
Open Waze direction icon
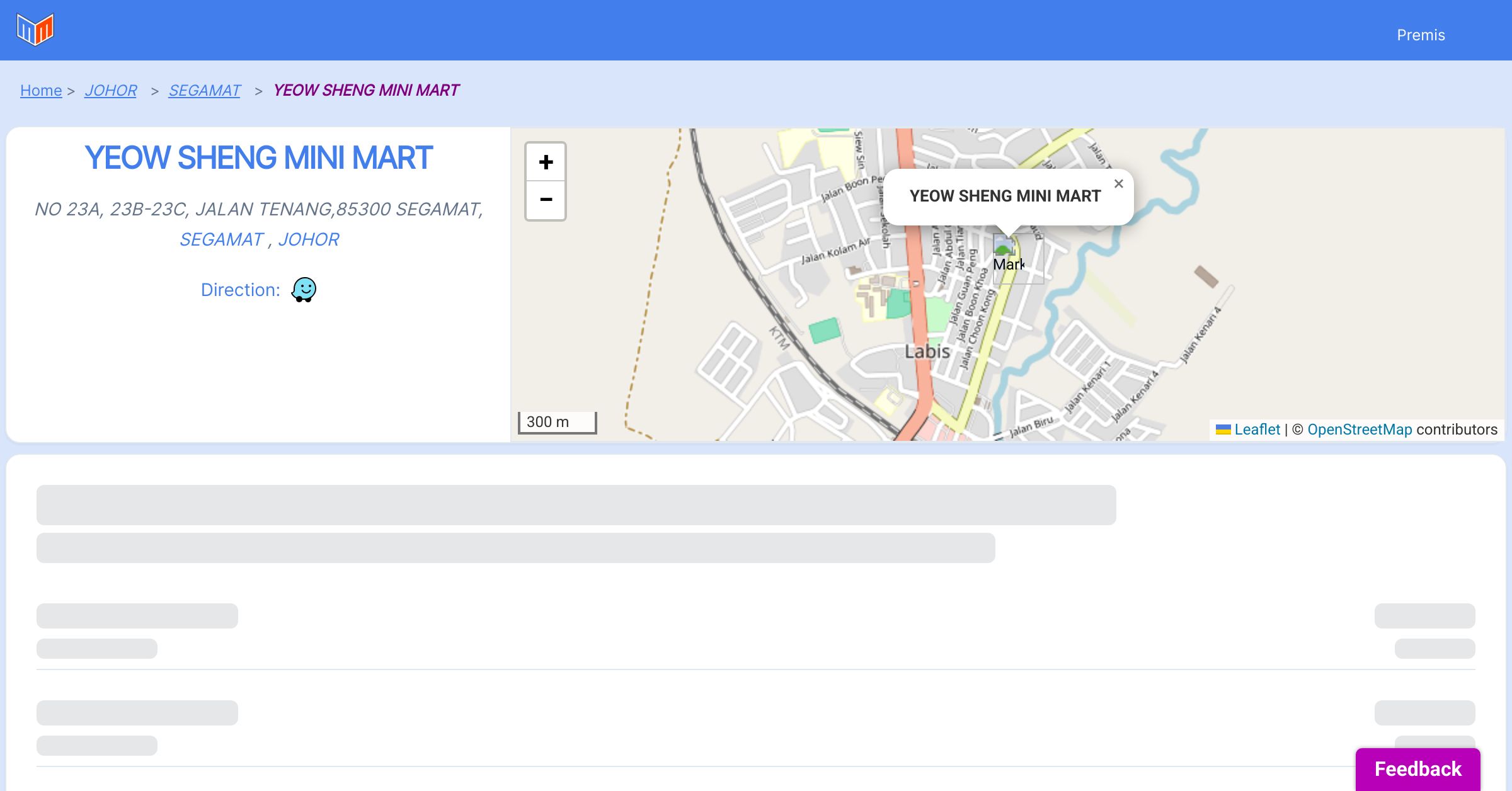(304, 290)
